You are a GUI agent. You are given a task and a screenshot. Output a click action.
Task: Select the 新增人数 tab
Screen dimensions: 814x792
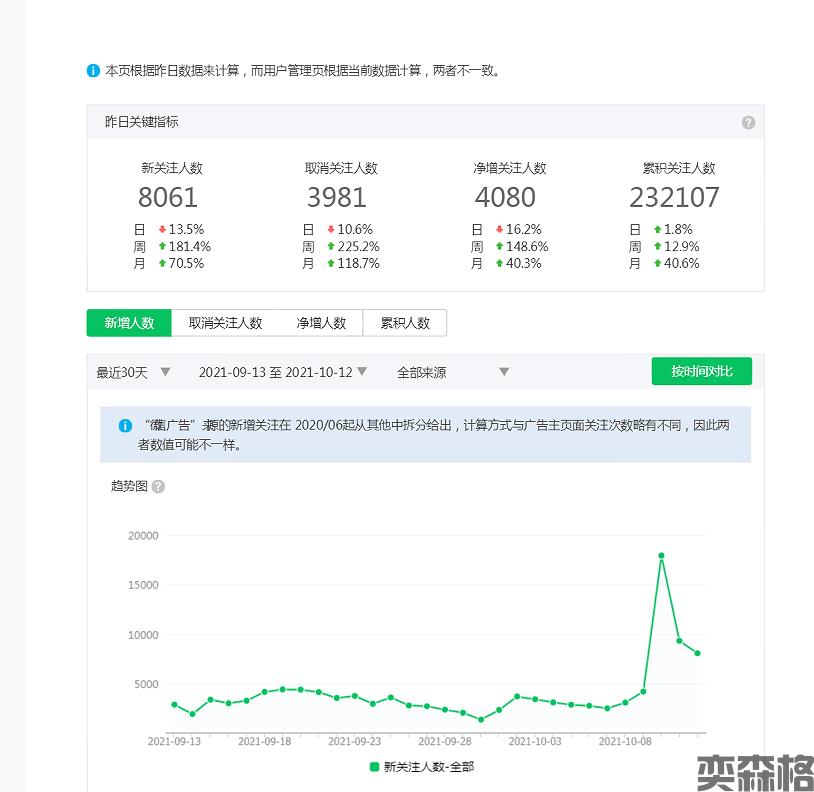tap(129, 323)
